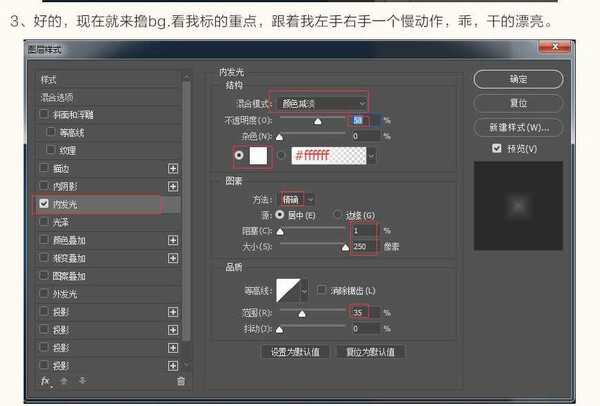Click the plus icon next to 颜色叠加
The height and width of the screenshot is (406, 600).
tap(172, 240)
